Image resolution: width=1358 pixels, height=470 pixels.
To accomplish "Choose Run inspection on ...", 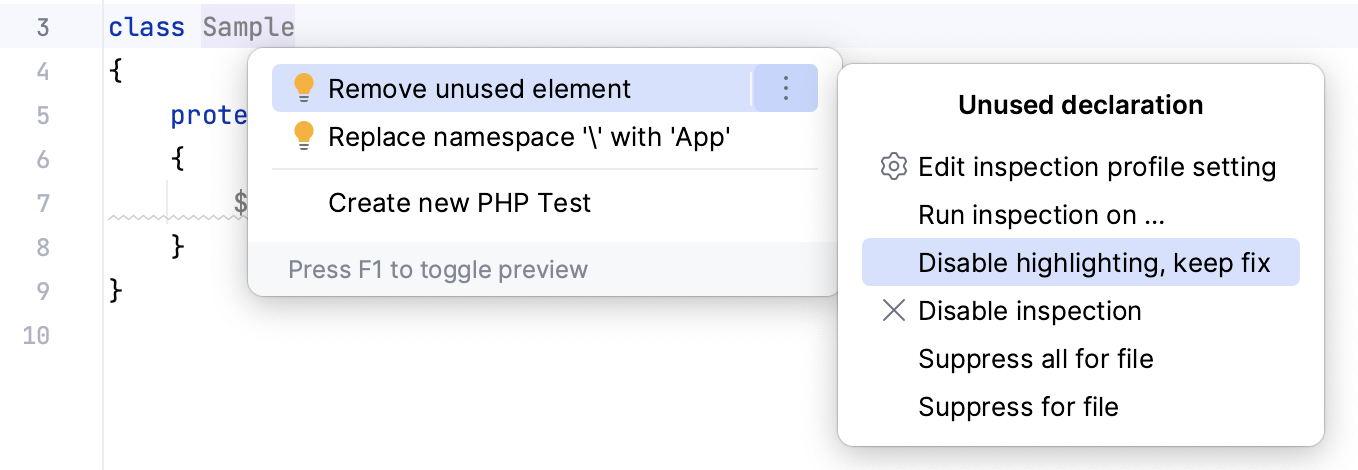I will [1041, 215].
